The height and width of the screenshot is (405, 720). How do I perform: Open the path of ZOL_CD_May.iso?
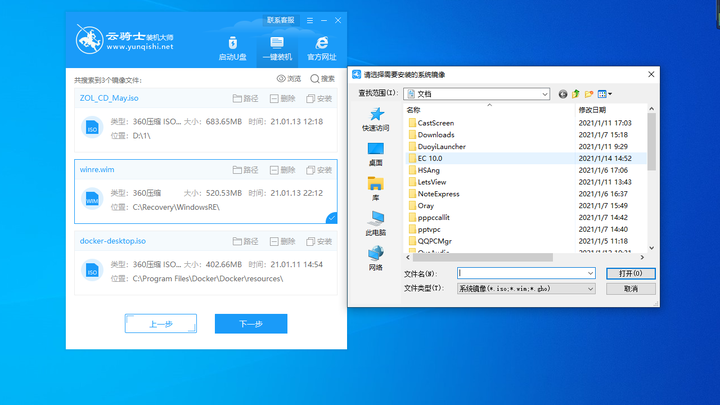pyautogui.click(x=245, y=98)
